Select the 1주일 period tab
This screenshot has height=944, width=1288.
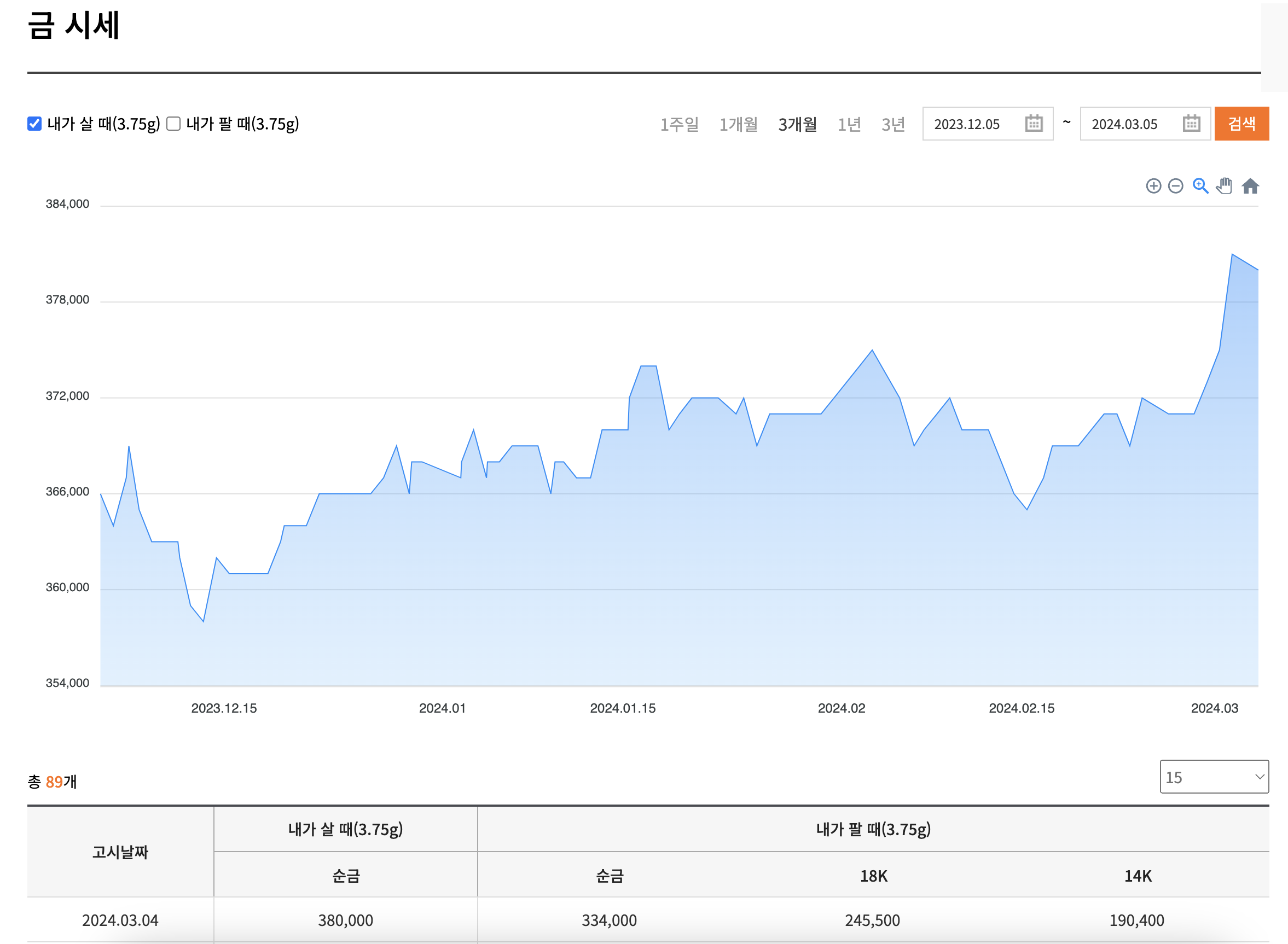pos(679,124)
